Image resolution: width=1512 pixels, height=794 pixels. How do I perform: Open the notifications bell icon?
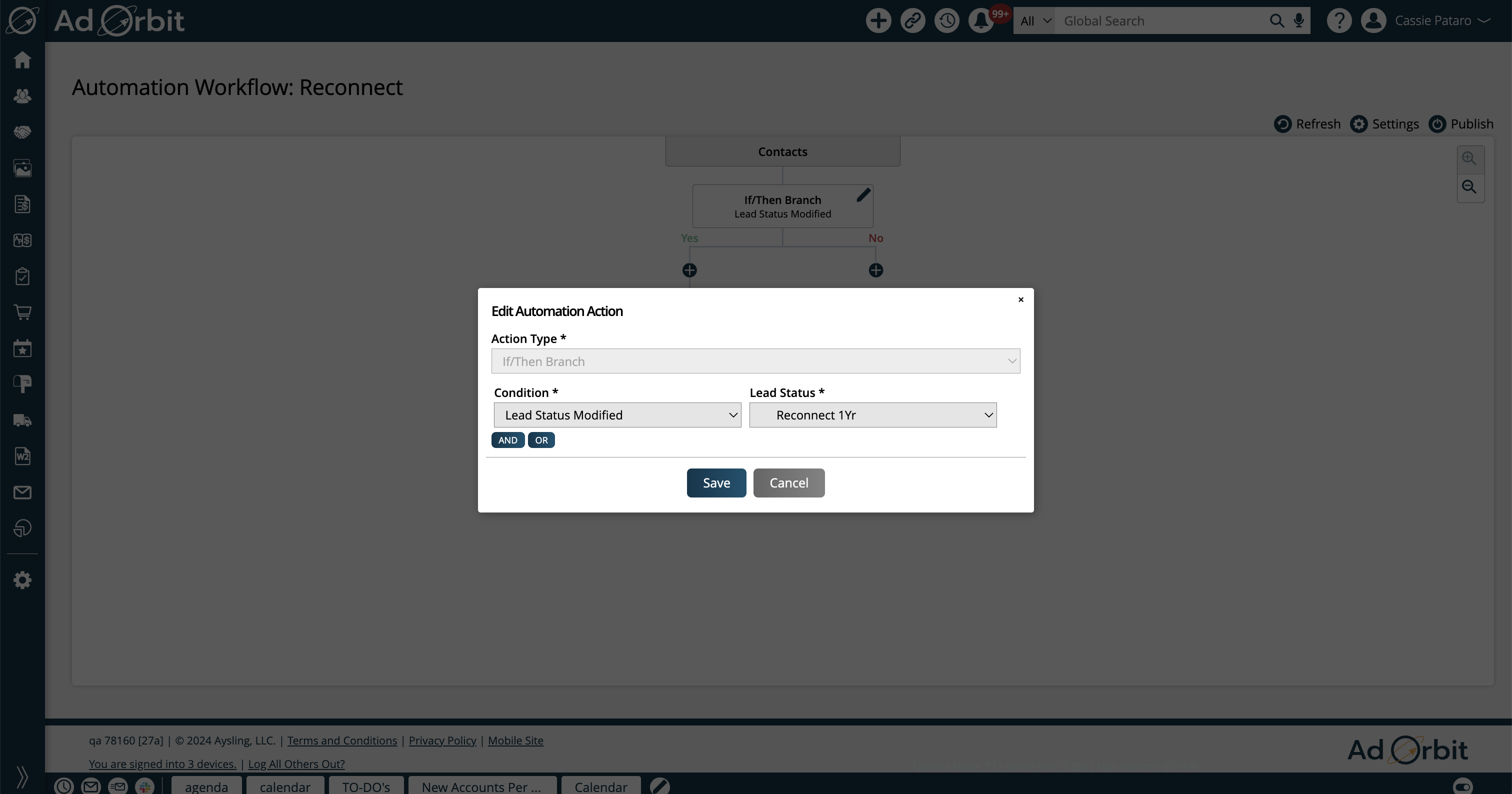pos(981,20)
